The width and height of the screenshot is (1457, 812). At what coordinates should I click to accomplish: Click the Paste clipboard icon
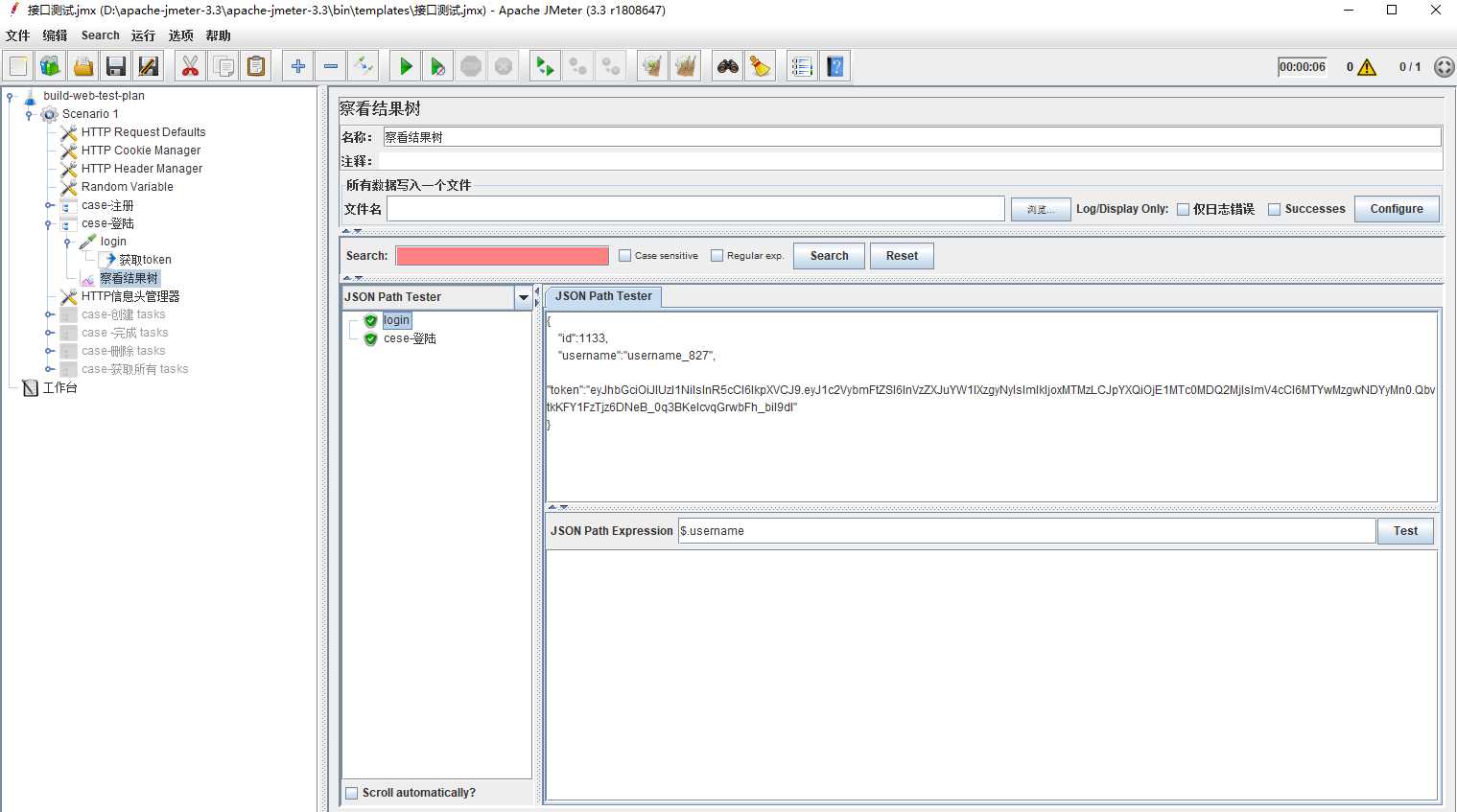pos(256,66)
